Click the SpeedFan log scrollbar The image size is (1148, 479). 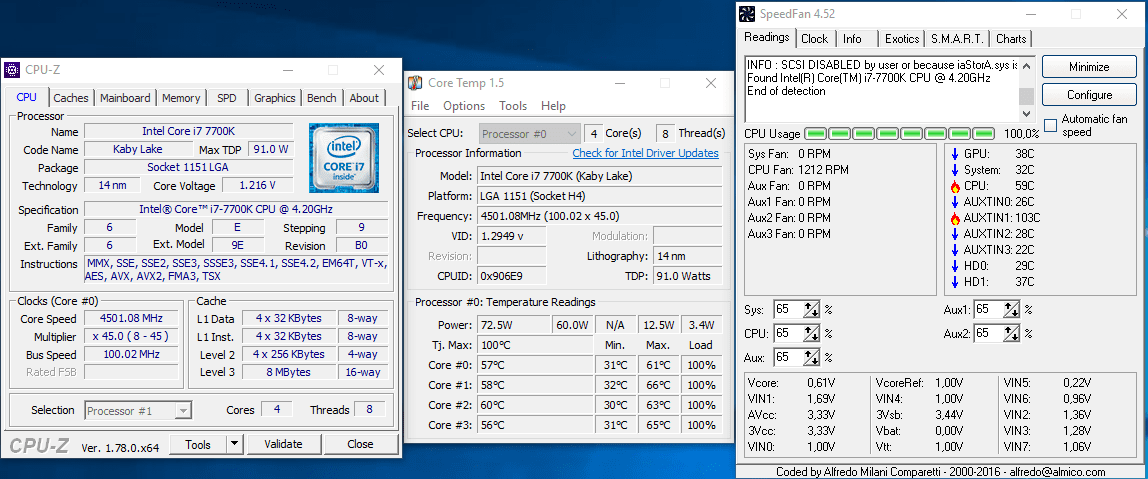click(1027, 89)
